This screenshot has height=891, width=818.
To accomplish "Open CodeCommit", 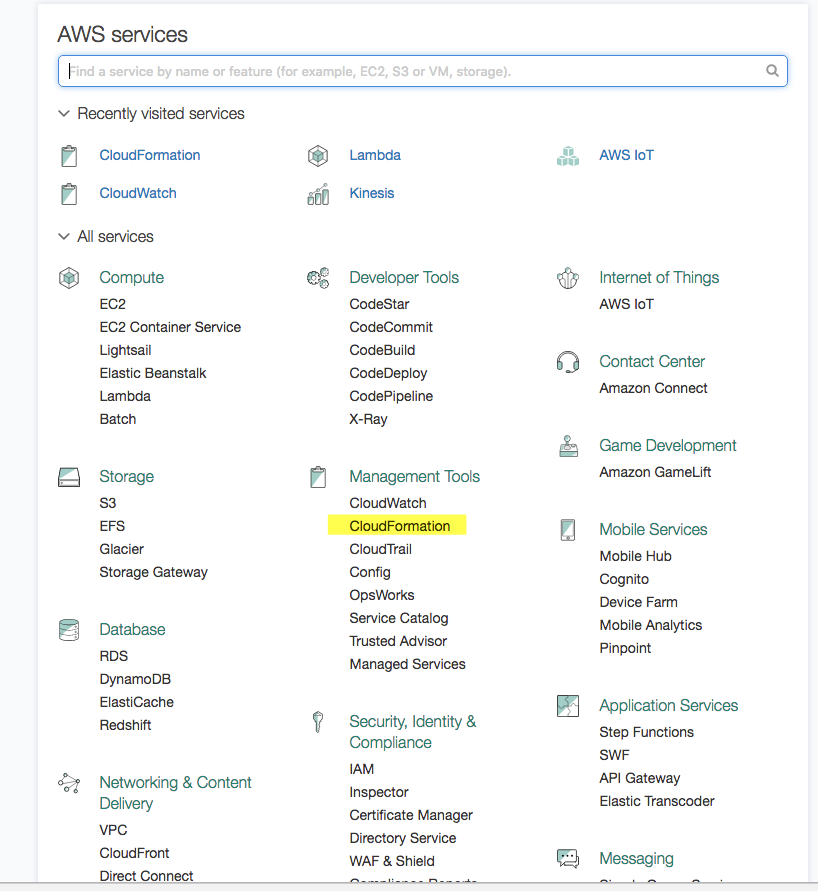I will click(391, 327).
